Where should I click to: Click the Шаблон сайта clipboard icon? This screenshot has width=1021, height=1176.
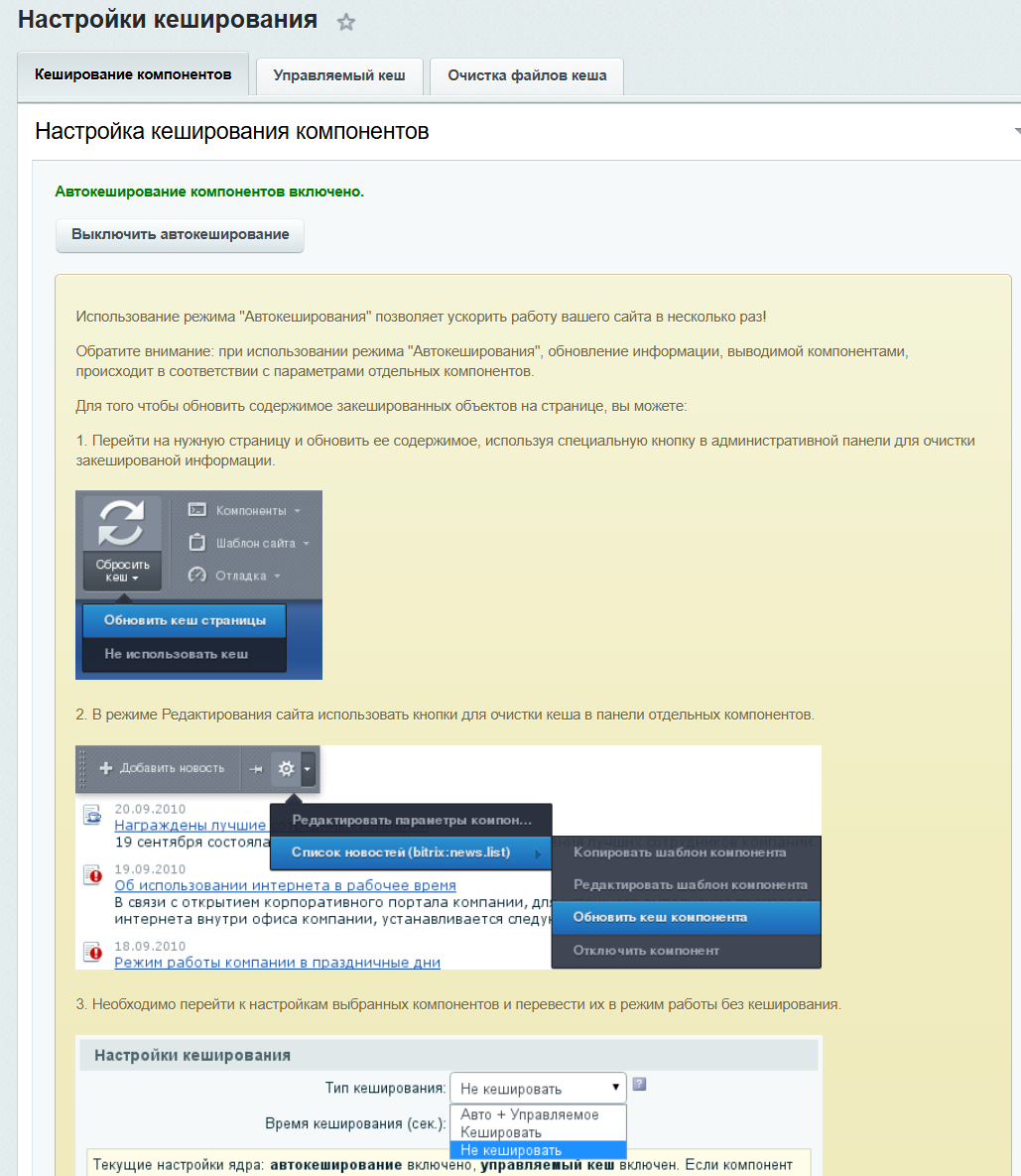(197, 542)
